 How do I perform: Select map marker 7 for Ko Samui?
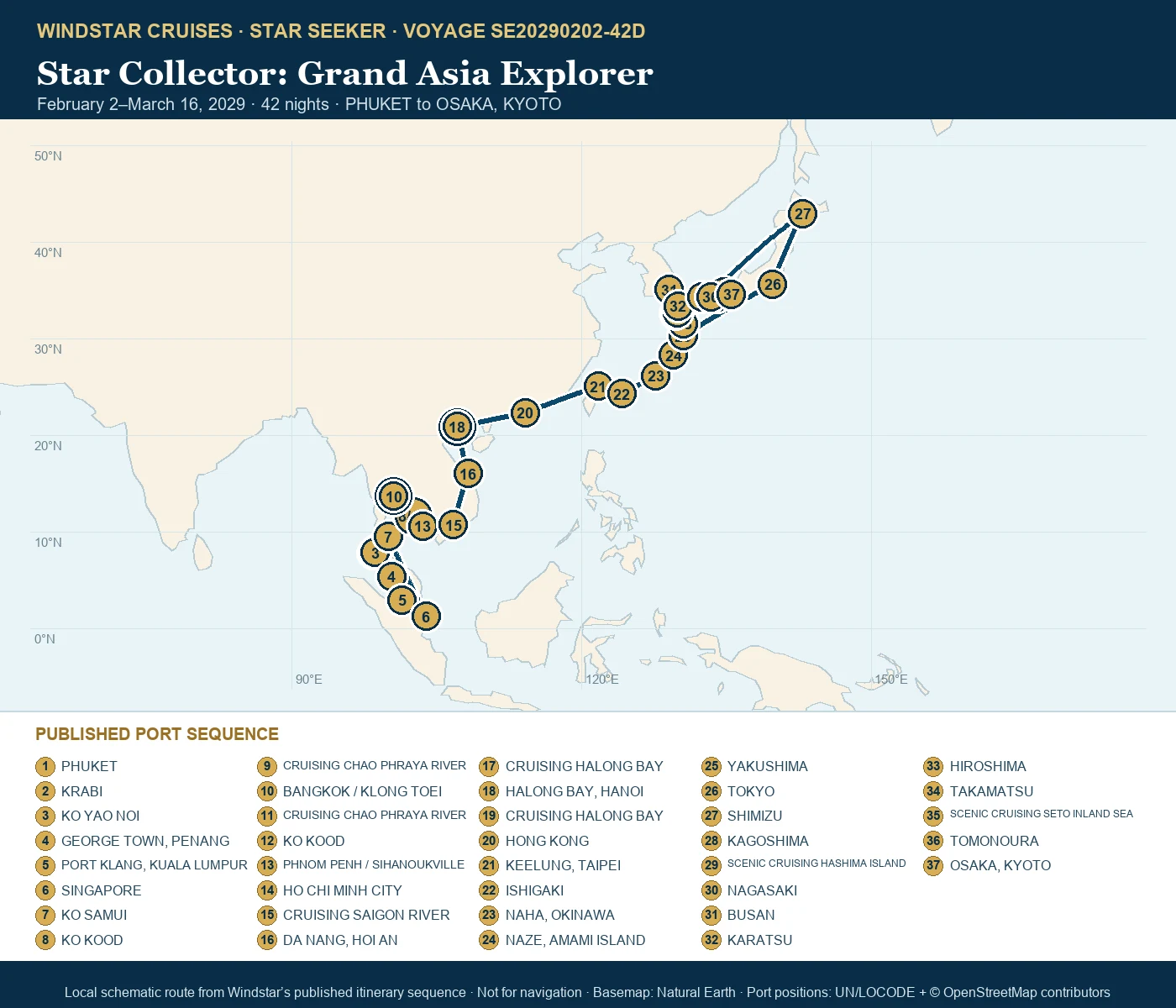388,536
